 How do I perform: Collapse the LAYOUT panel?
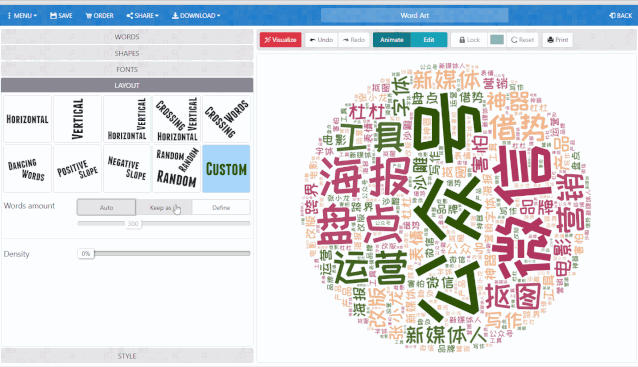click(127, 85)
